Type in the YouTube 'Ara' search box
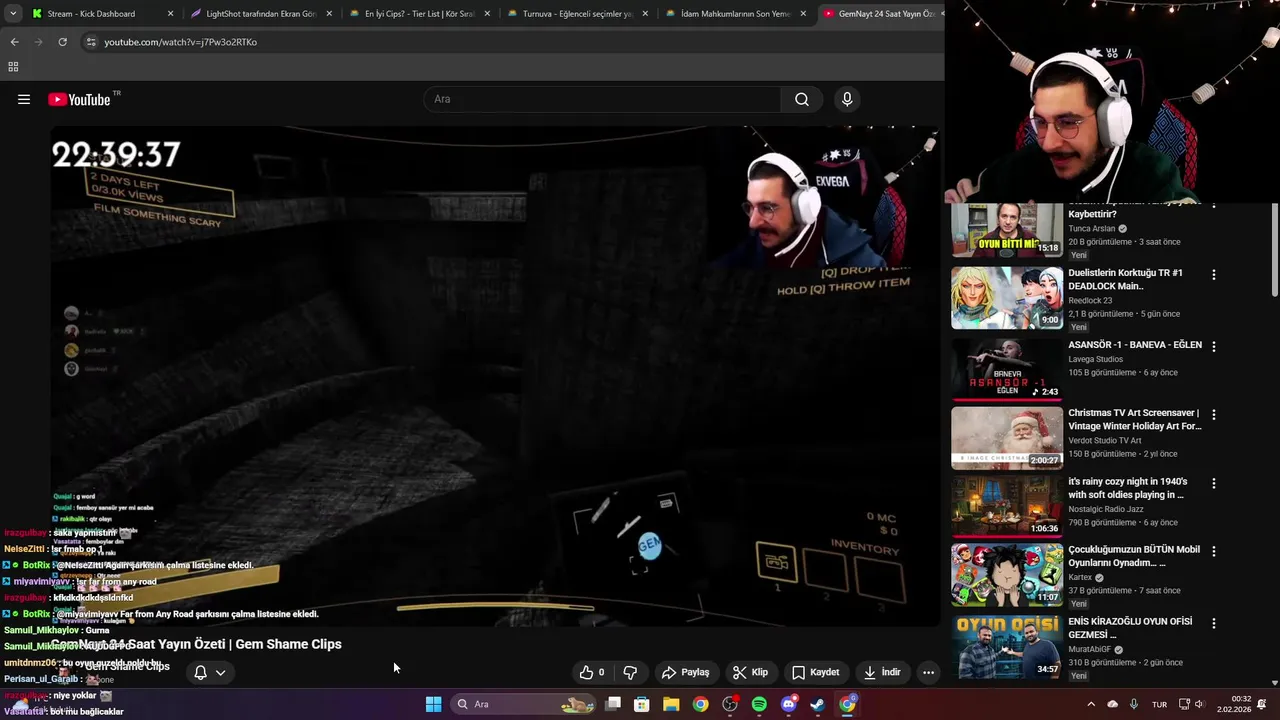This screenshot has width=1280, height=720. (x=602, y=99)
